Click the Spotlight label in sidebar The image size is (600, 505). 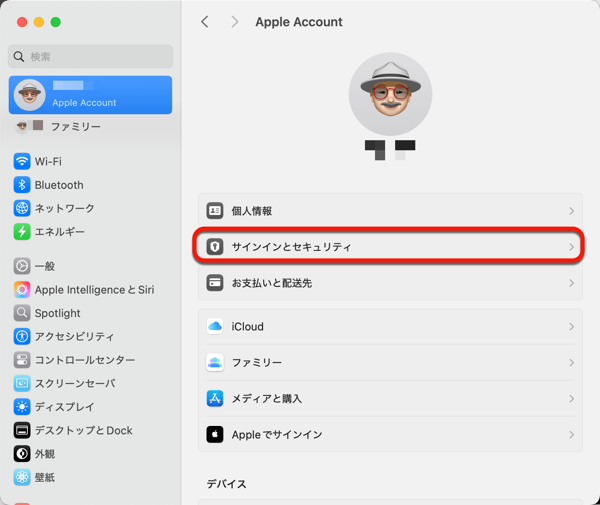pyautogui.click(x=57, y=313)
